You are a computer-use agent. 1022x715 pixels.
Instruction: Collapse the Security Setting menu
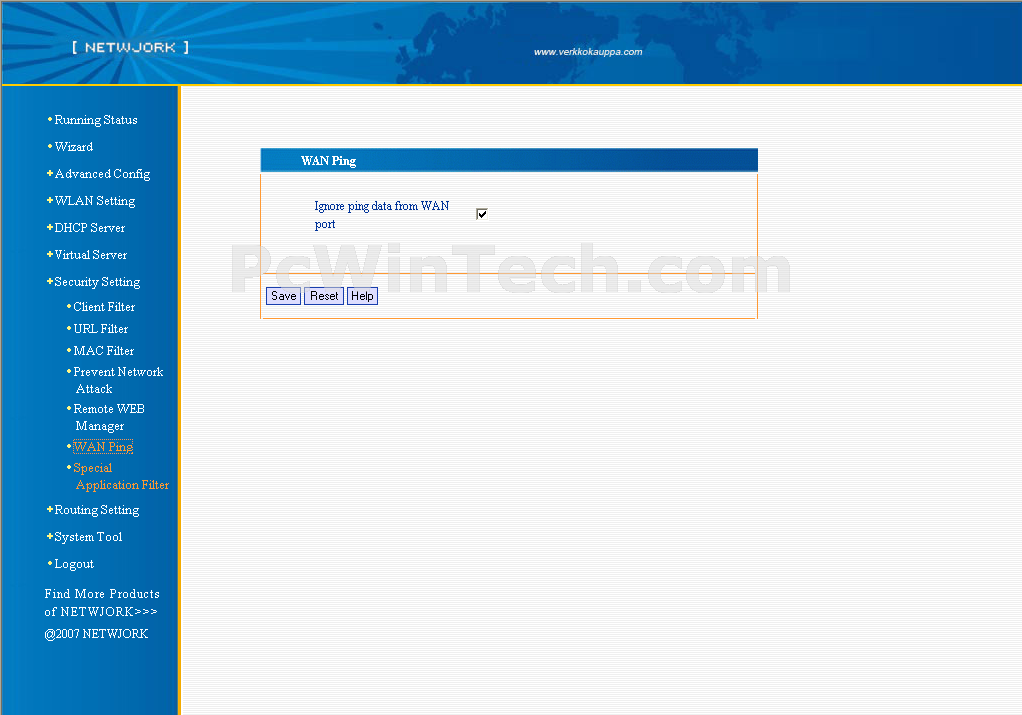(x=97, y=282)
